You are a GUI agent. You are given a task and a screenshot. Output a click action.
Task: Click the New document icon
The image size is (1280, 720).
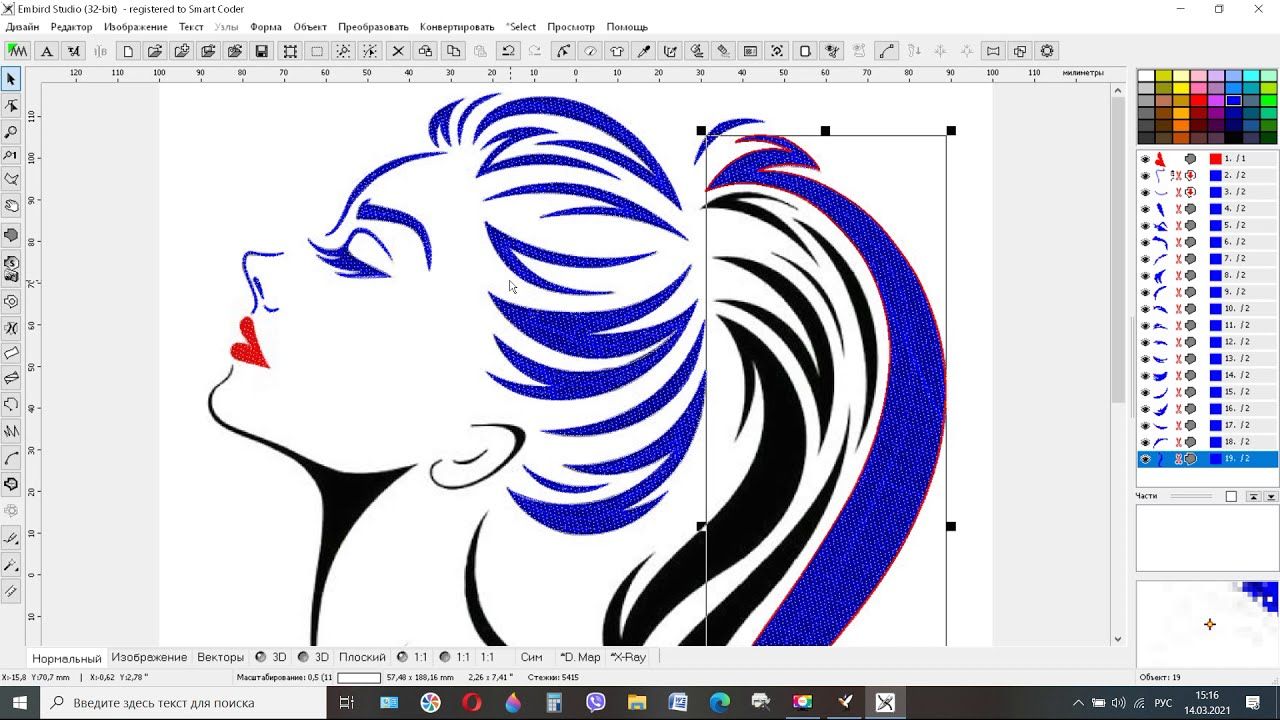[128, 51]
